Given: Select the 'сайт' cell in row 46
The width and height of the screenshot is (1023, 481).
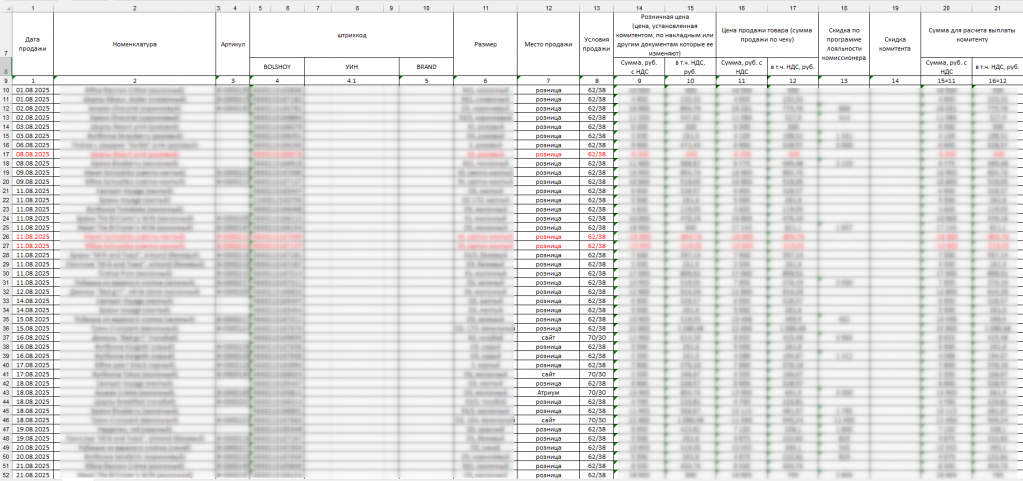Looking at the screenshot, I should [548, 420].
